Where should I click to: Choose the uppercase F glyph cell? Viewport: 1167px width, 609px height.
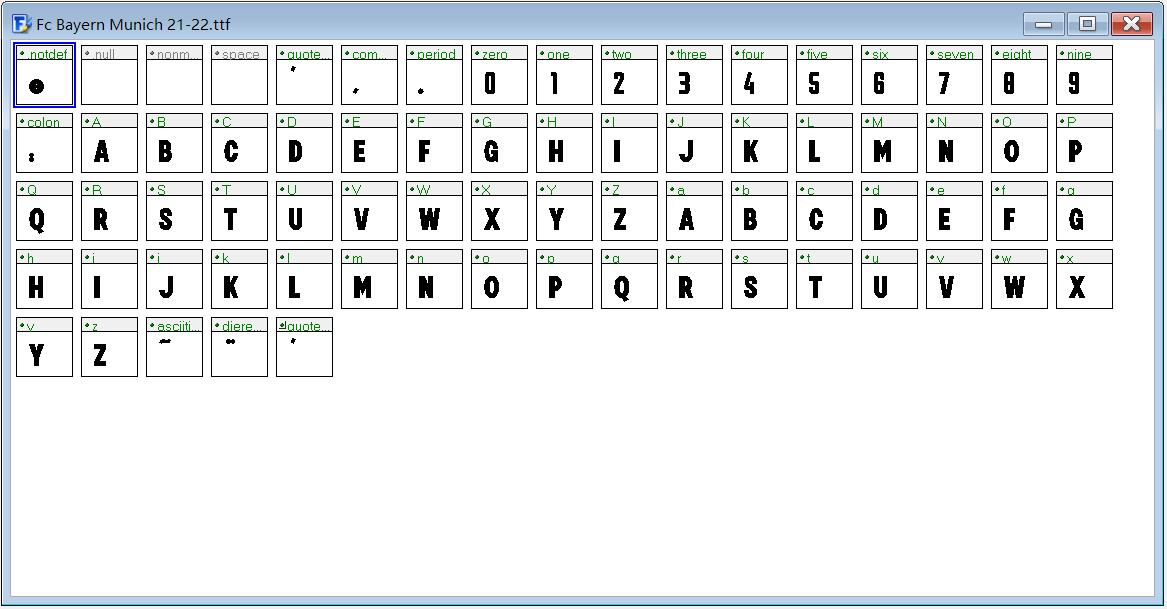(x=435, y=144)
